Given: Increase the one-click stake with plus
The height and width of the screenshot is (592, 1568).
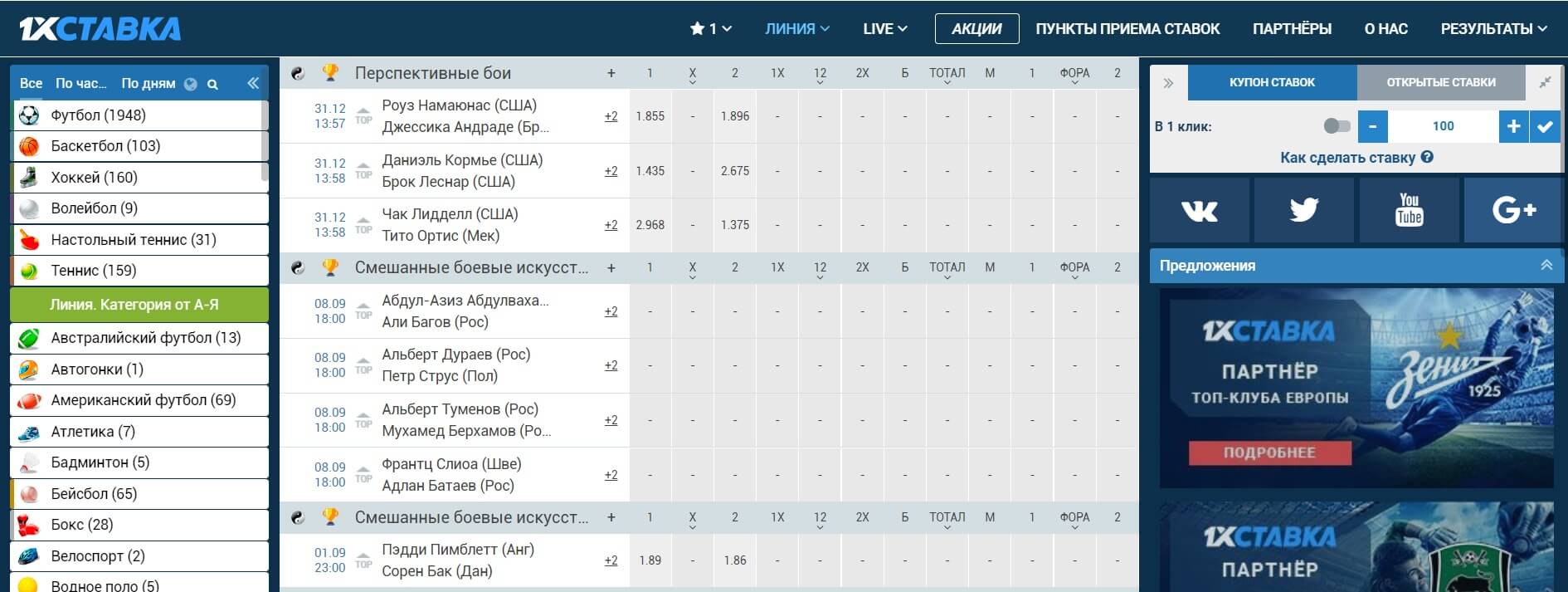Looking at the screenshot, I should pyautogui.click(x=1514, y=126).
